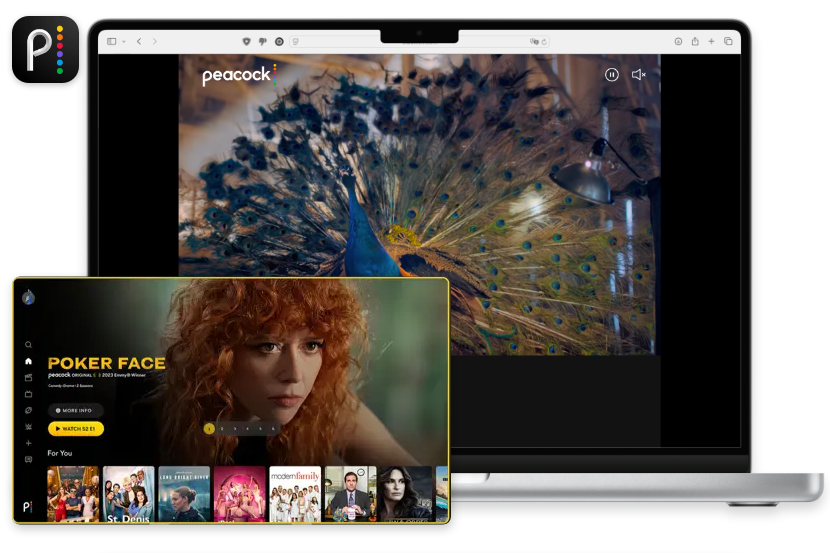
Task: Open the Movies clapperboard icon in sidebar
Action: (28, 378)
